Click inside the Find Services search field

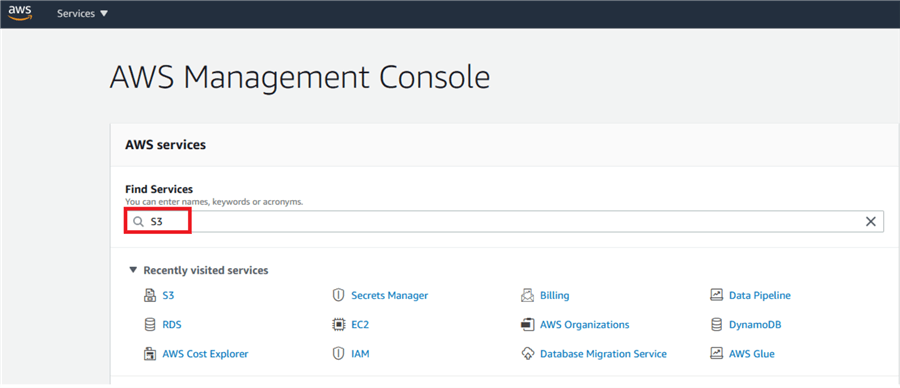(x=505, y=222)
